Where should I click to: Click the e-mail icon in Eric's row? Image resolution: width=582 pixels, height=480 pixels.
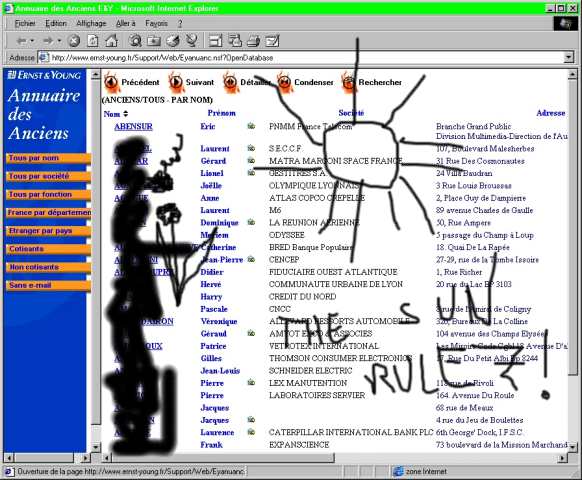pos(251,126)
